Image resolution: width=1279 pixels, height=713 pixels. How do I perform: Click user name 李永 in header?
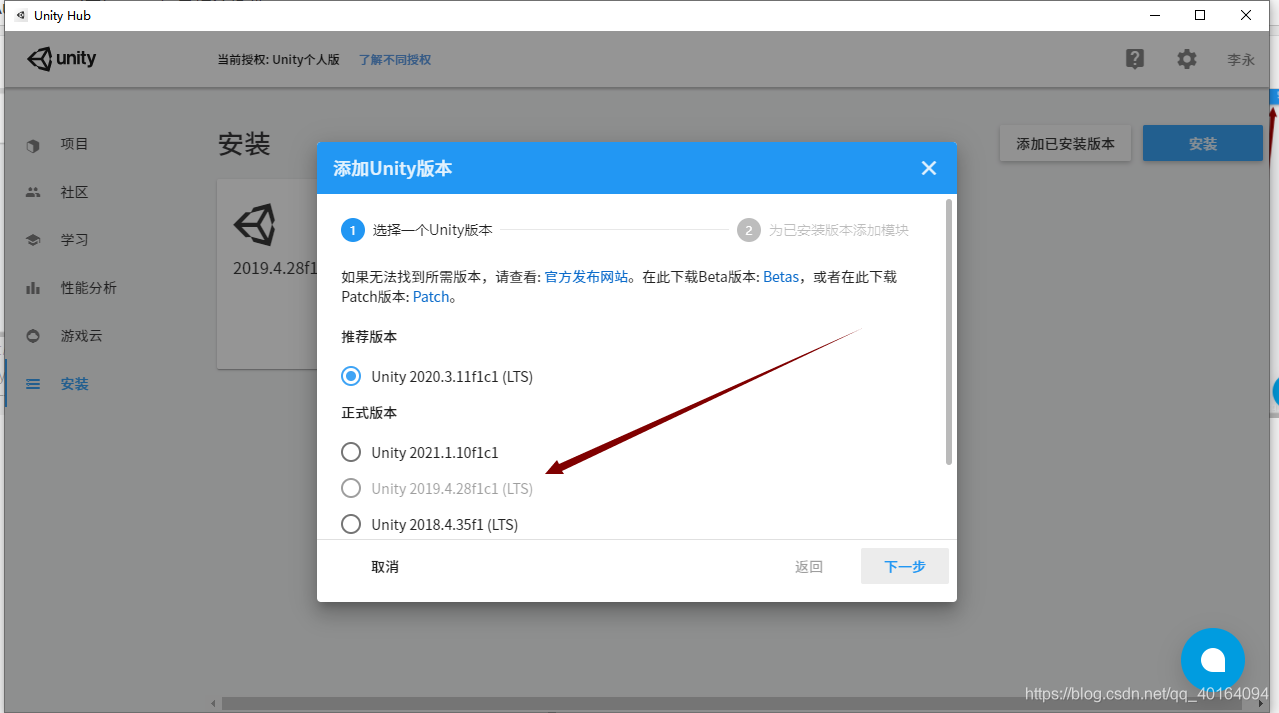pyautogui.click(x=1241, y=60)
